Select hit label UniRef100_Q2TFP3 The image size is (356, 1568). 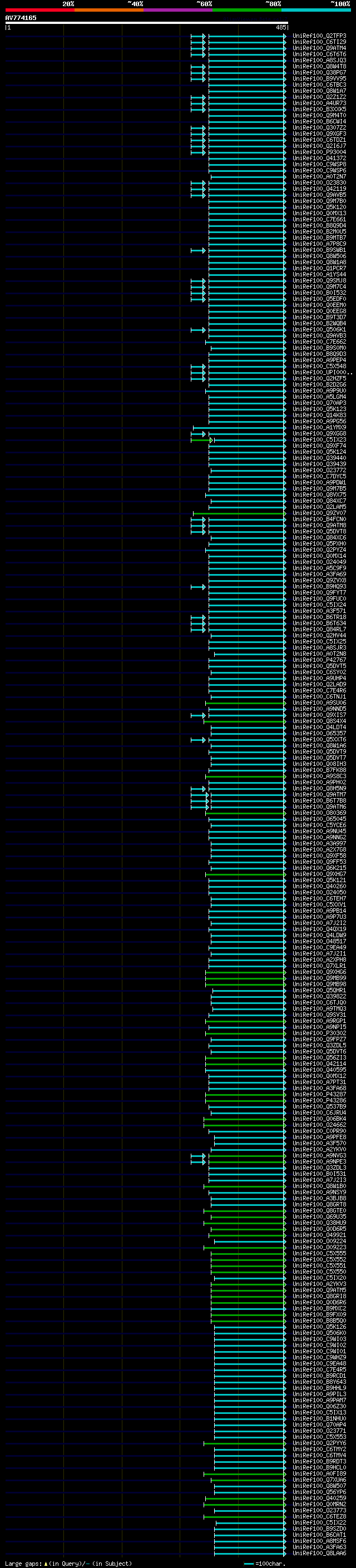pos(319,36)
